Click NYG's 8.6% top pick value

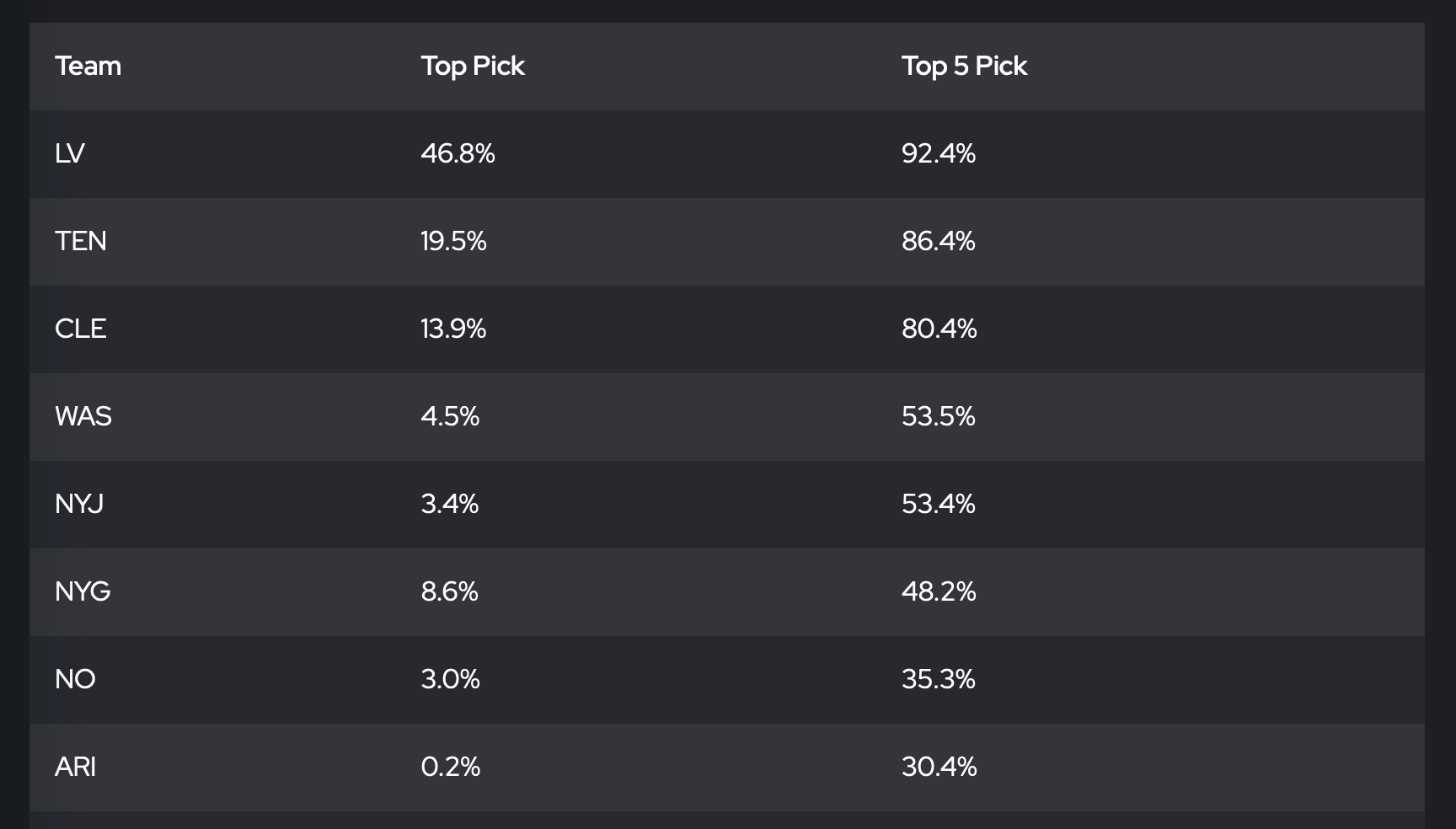click(449, 592)
